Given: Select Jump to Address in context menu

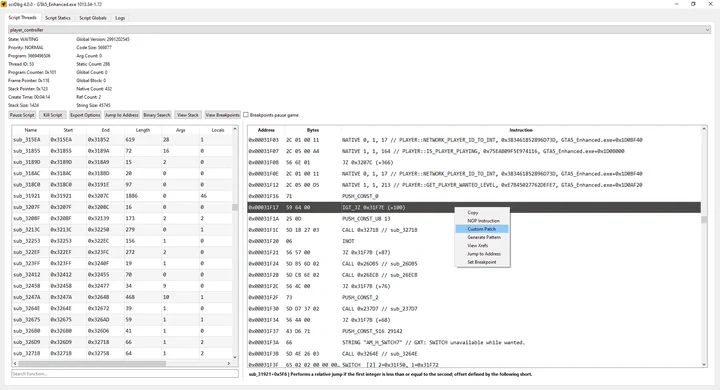Looking at the screenshot, I should [482, 254].
